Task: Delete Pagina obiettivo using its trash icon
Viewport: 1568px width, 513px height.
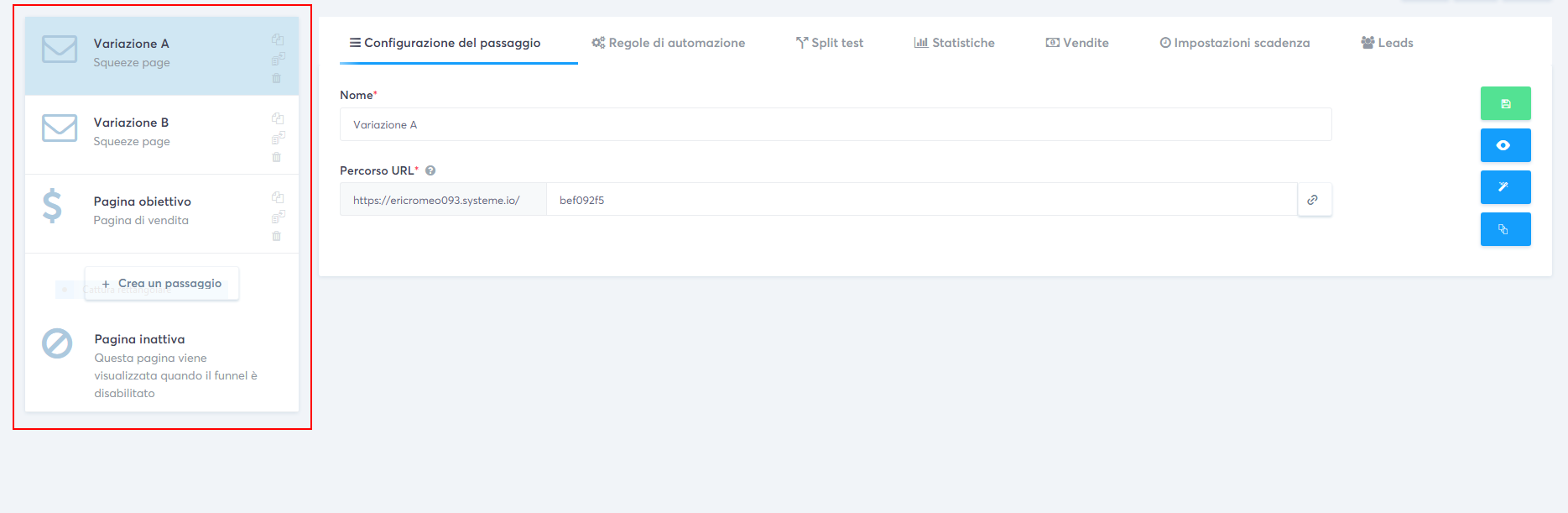Action: pyautogui.click(x=277, y=236)
